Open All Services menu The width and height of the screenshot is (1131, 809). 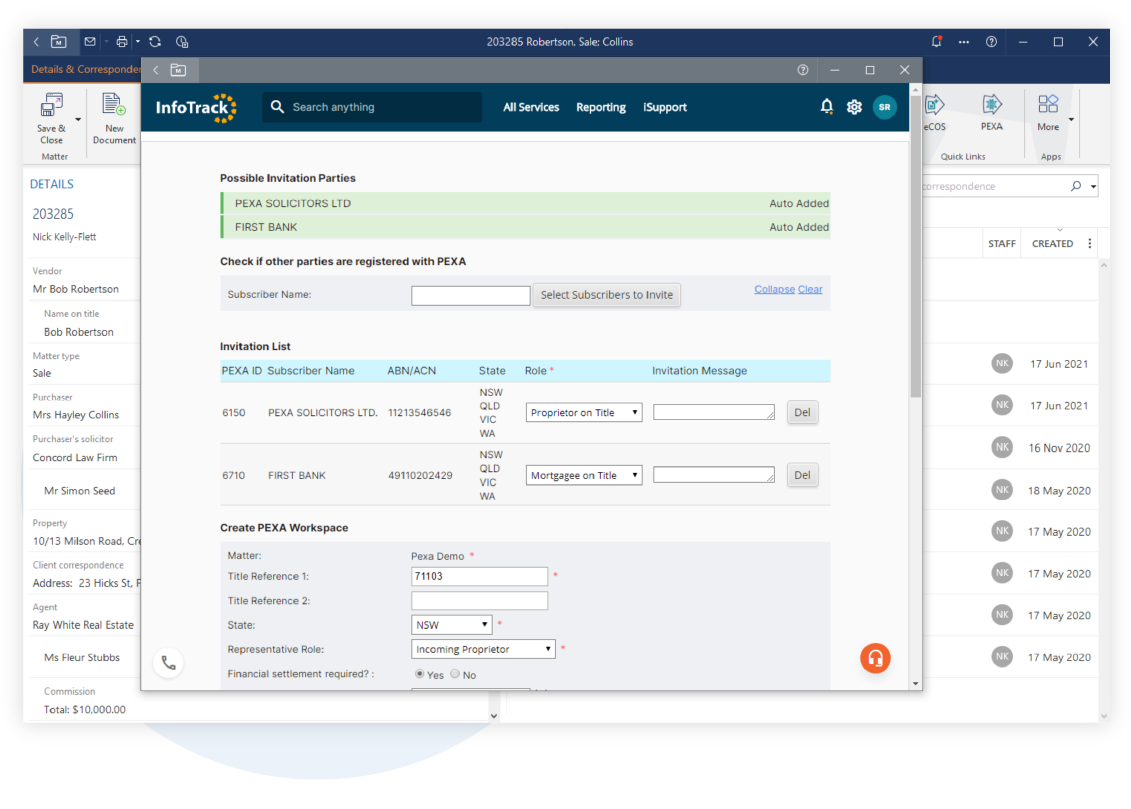click(x=531, y=107)
